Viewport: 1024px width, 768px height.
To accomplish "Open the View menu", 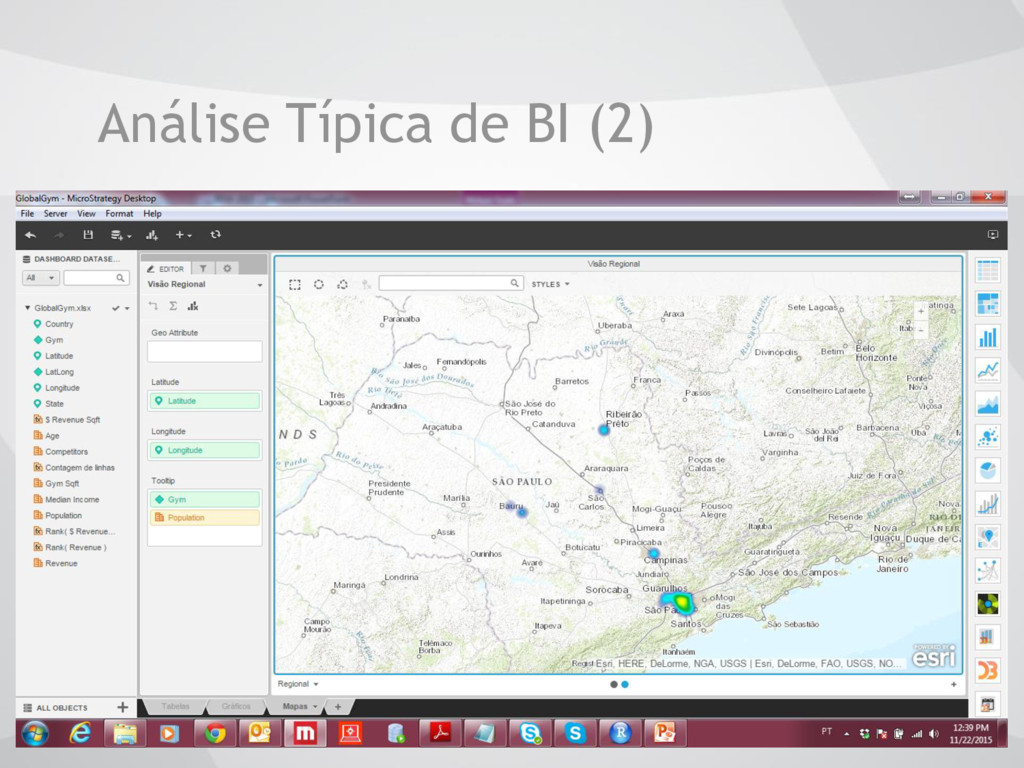I will pos(86,214).
